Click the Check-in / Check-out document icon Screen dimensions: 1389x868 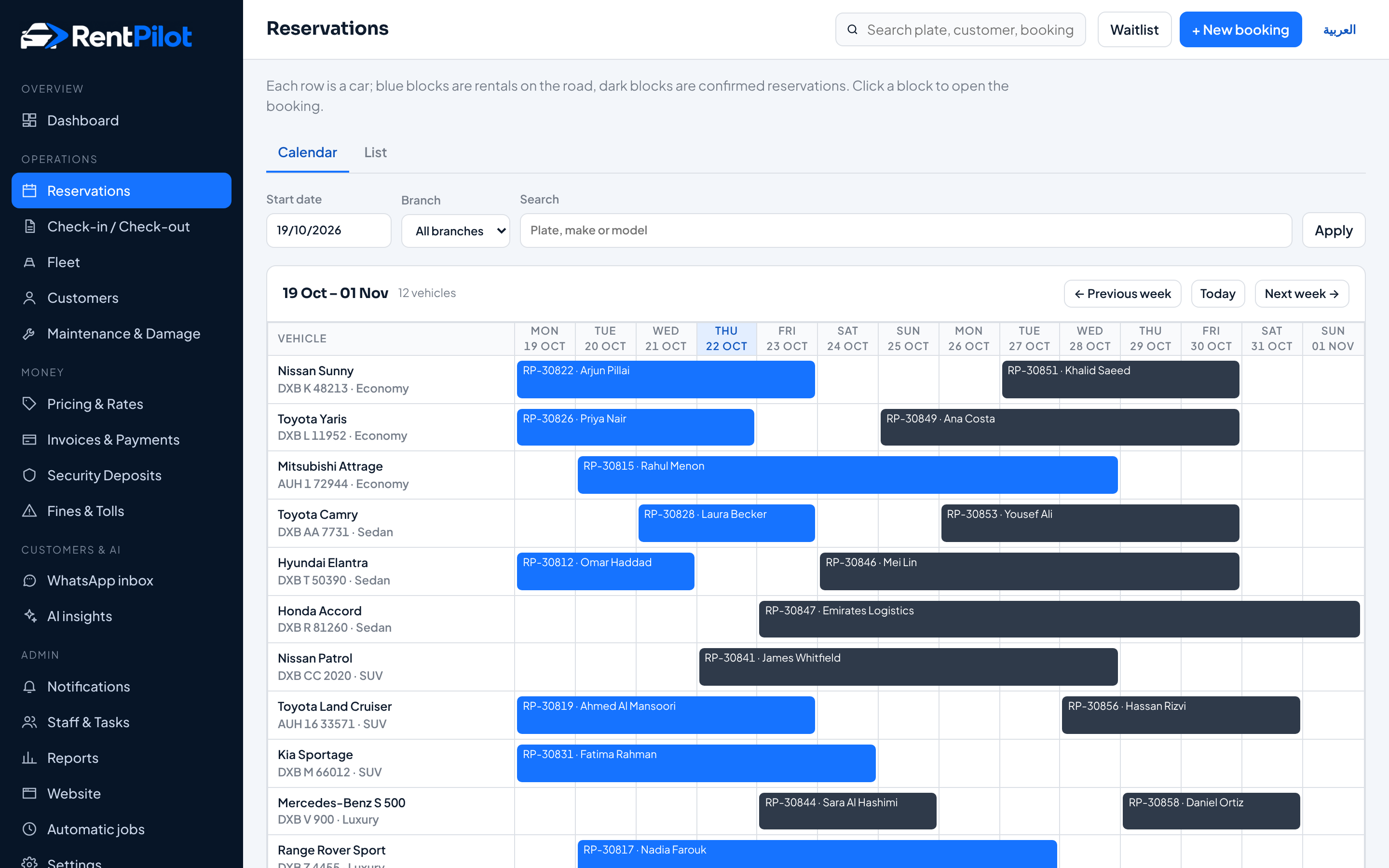click(x=29, y=226)
